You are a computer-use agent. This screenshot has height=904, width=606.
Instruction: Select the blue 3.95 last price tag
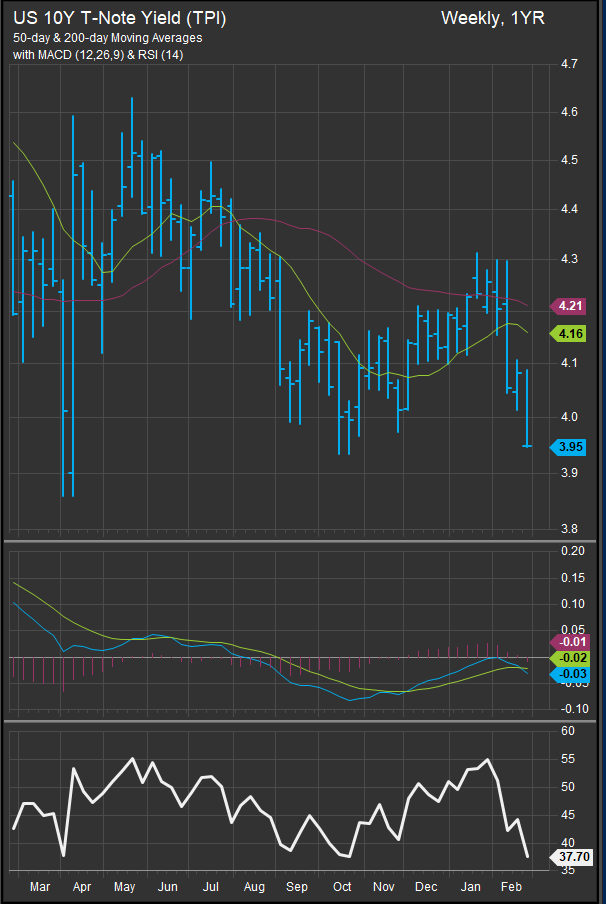pos(573,447)
